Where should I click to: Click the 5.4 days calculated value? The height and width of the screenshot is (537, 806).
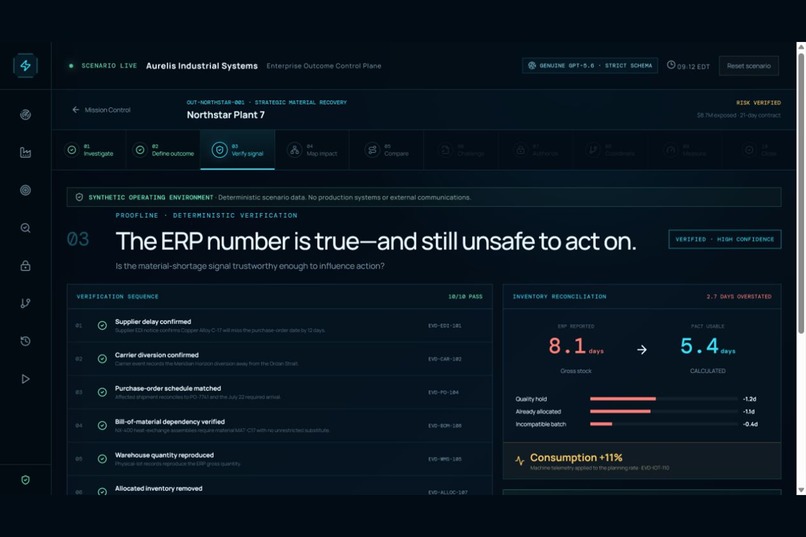pos(708,346)
